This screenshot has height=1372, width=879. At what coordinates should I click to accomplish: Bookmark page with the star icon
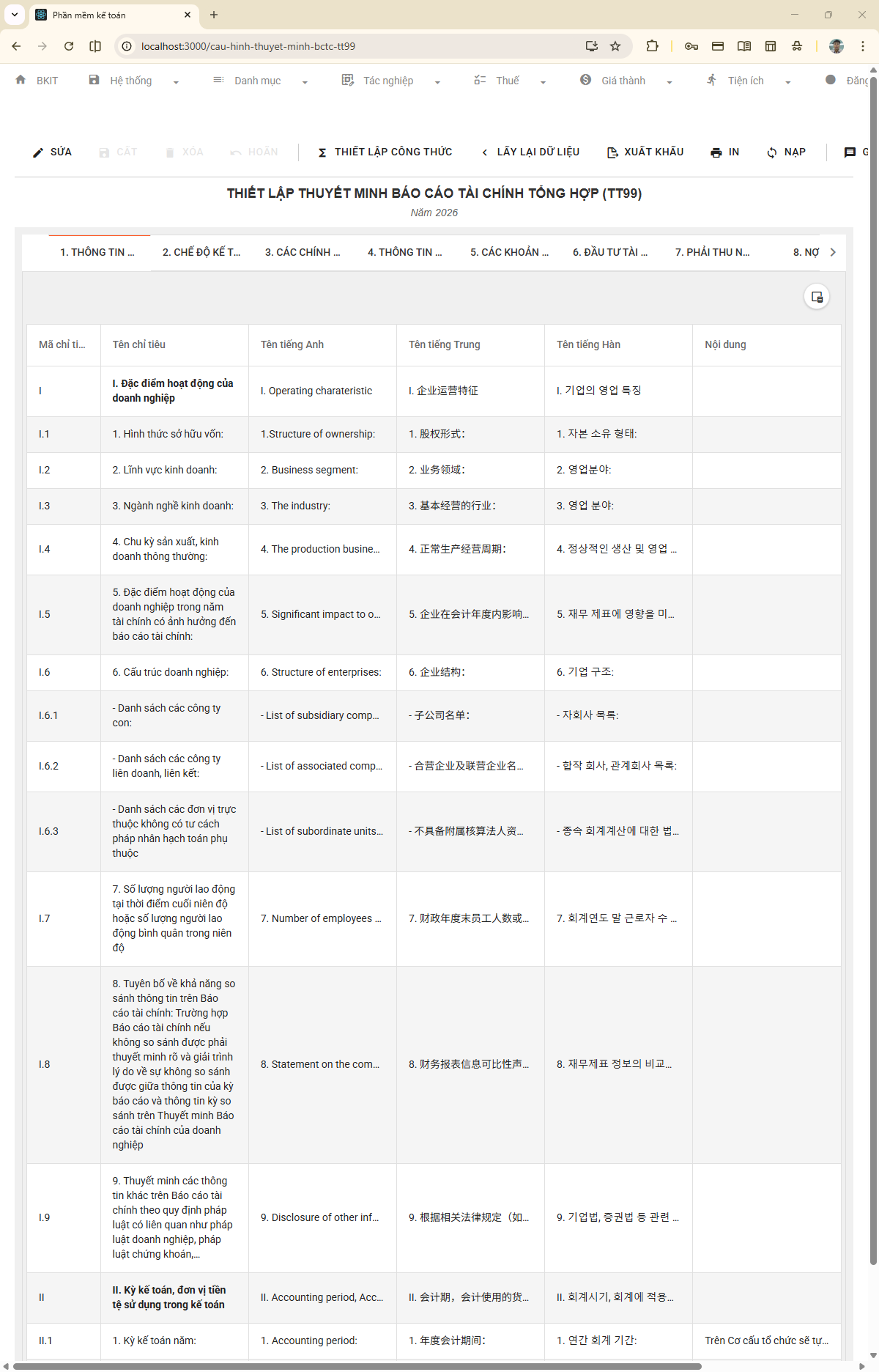[x=615, y=46]
